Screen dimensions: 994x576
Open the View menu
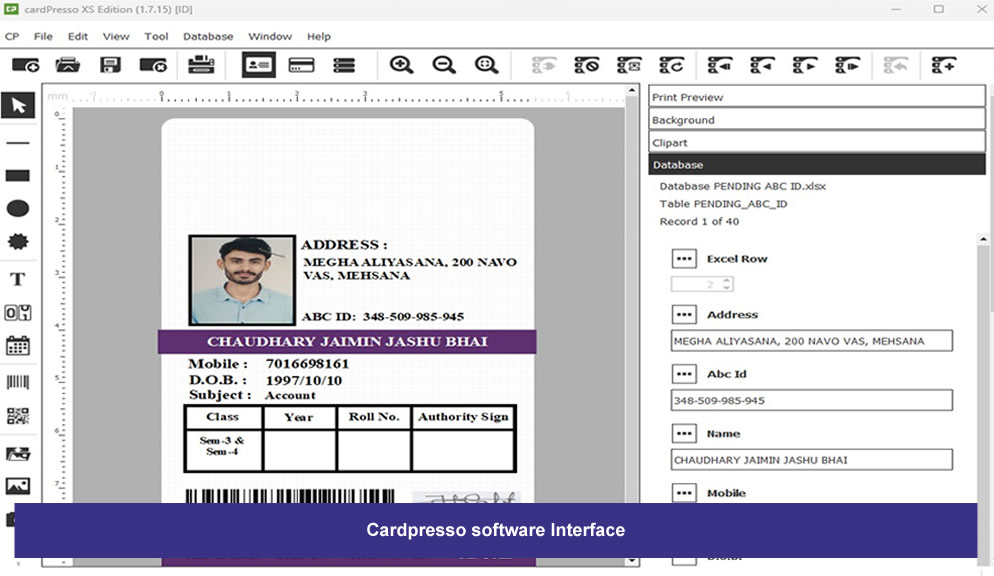[x=116, y=37]
